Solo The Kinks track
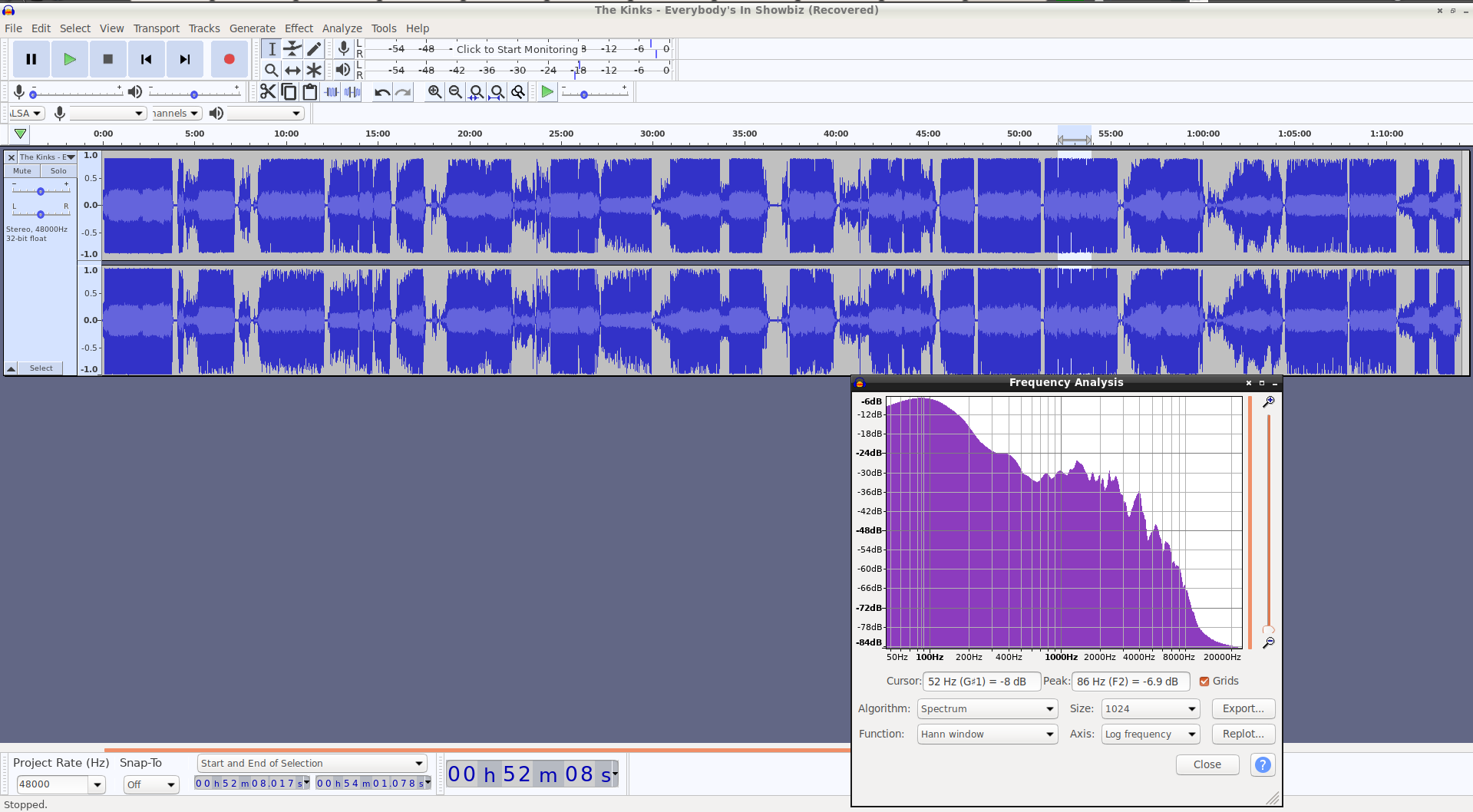Viewport: 1473px width, 812px height. [x=58, y=171]
